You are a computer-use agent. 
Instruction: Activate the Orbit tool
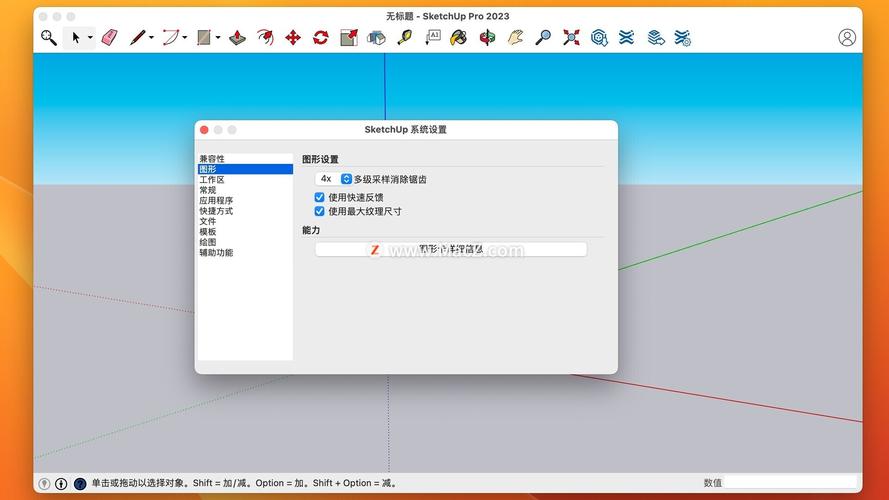487,38
